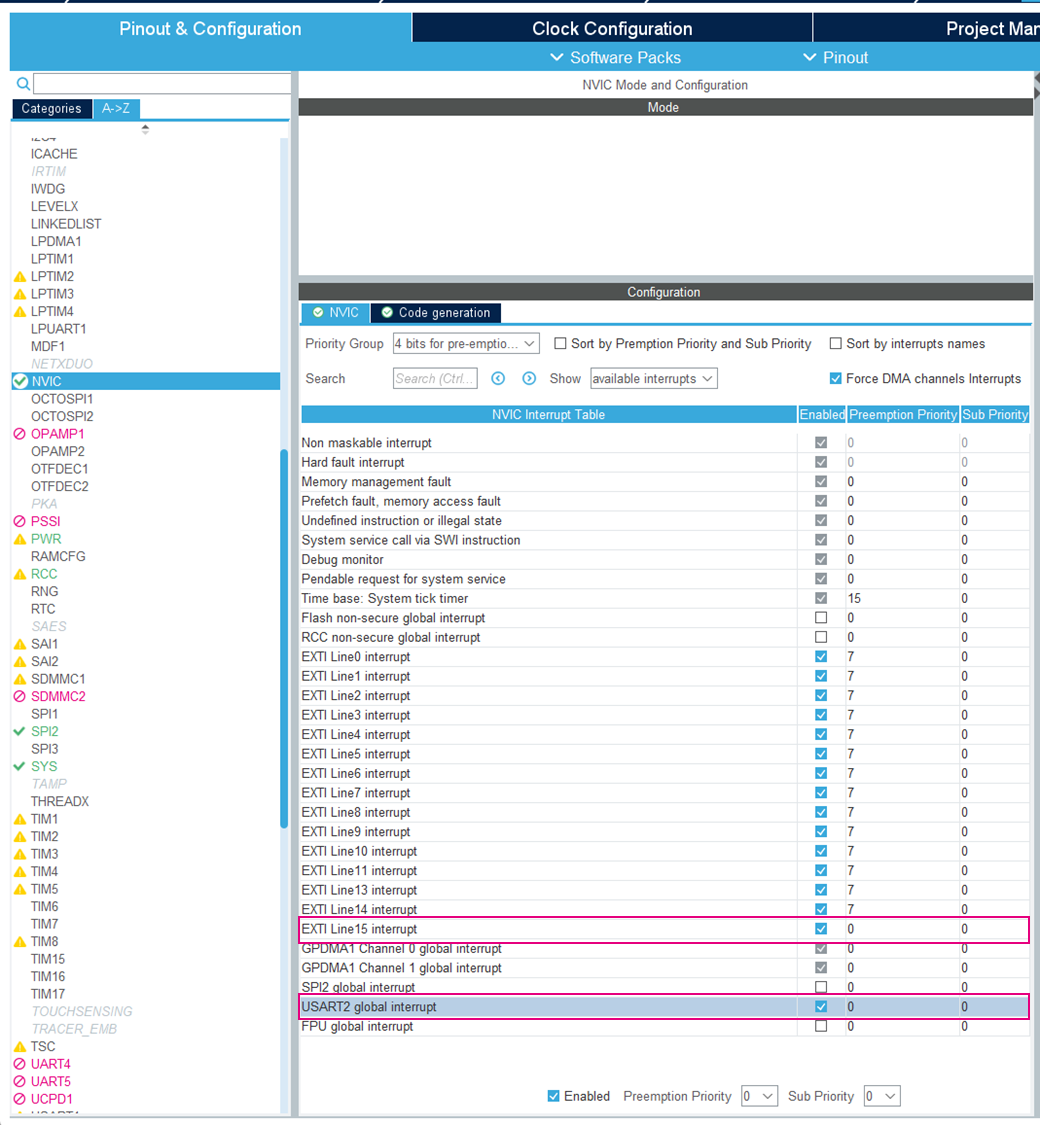Click the search magnifier icon in categories panel
Screen dimensions: 1040x1125
pyautogui.click(x=23, y=84)
